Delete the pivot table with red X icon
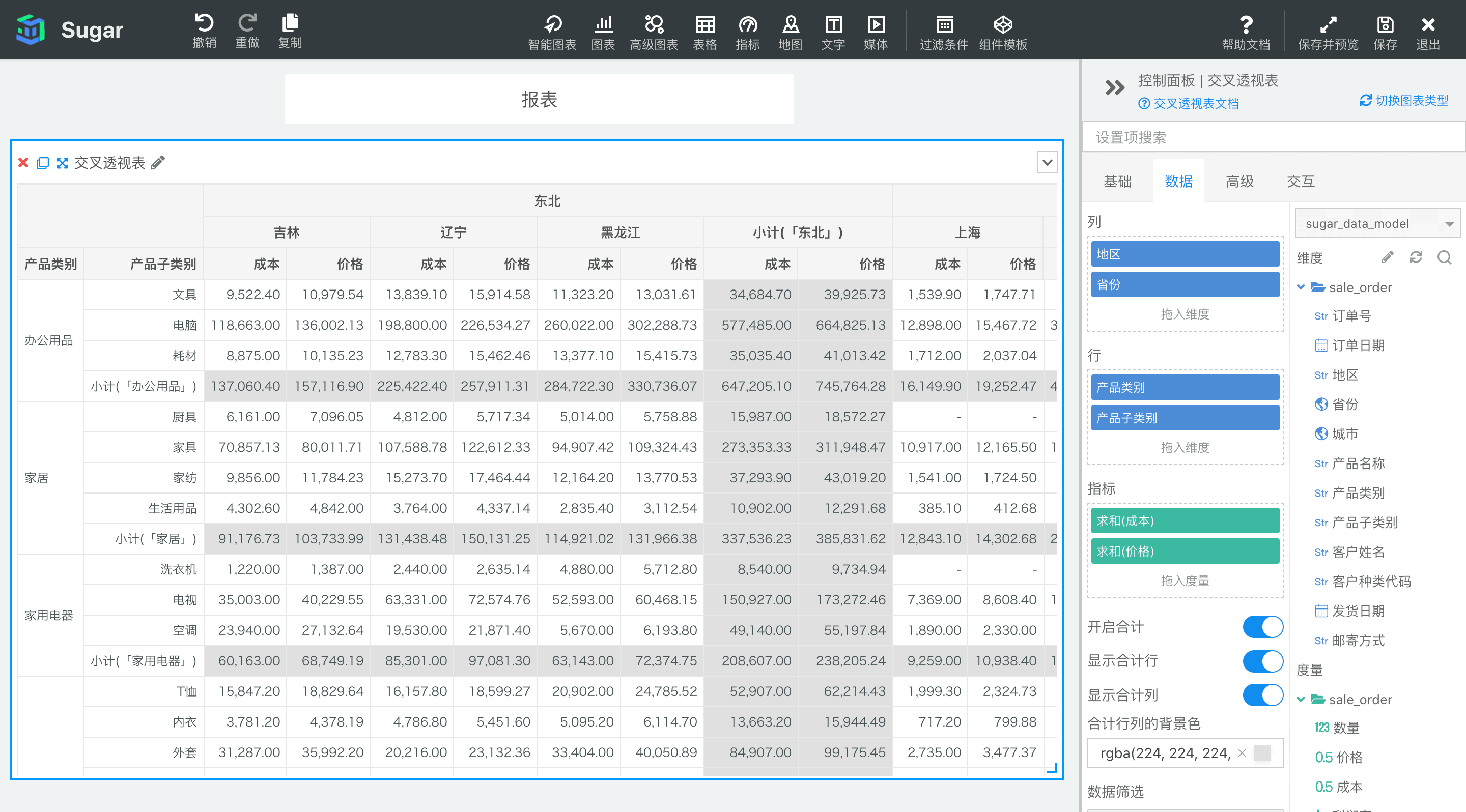The height and width of the screenshot is (812, 1466). click(23, 163)
